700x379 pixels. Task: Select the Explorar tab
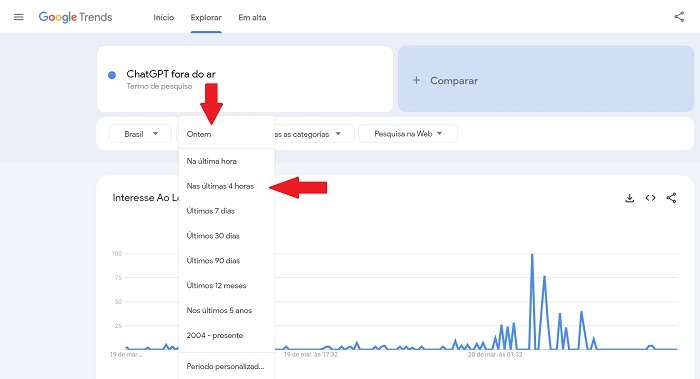pos(206,17)
